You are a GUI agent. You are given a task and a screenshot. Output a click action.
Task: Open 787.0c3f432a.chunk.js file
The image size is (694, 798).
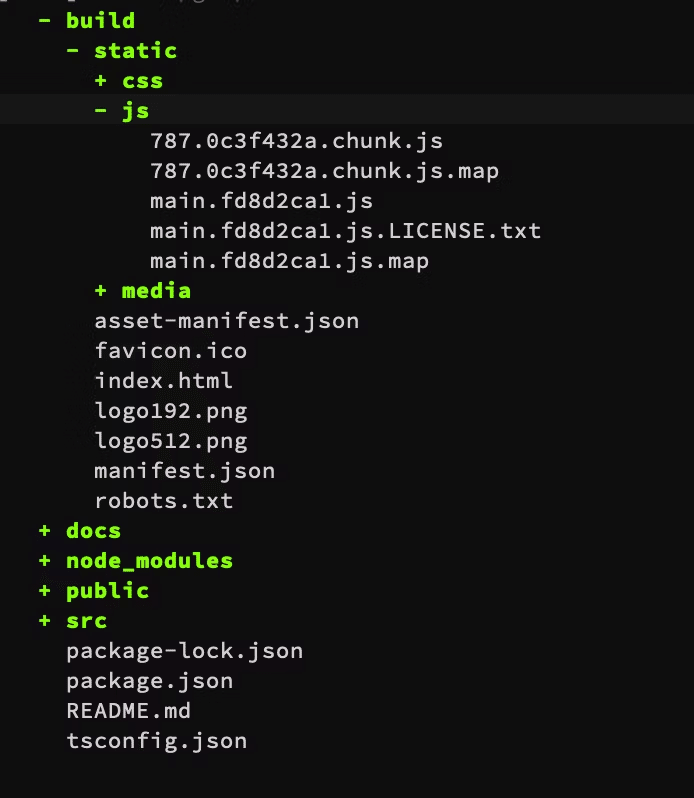click(296, 141)
